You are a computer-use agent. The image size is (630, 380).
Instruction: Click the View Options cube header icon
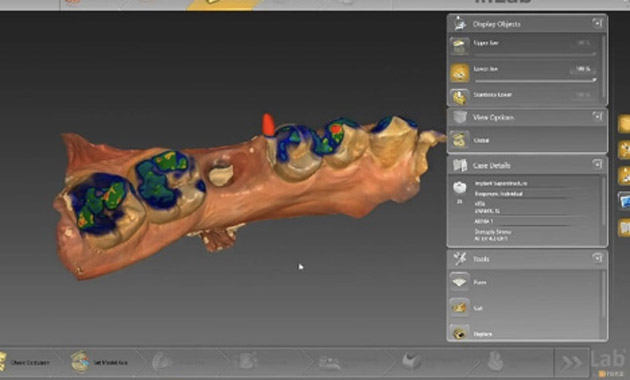point(460,117)
